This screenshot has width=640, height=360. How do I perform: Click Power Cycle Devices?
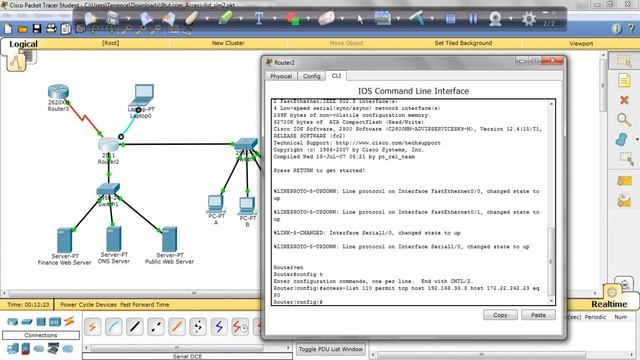pos(89,304)
